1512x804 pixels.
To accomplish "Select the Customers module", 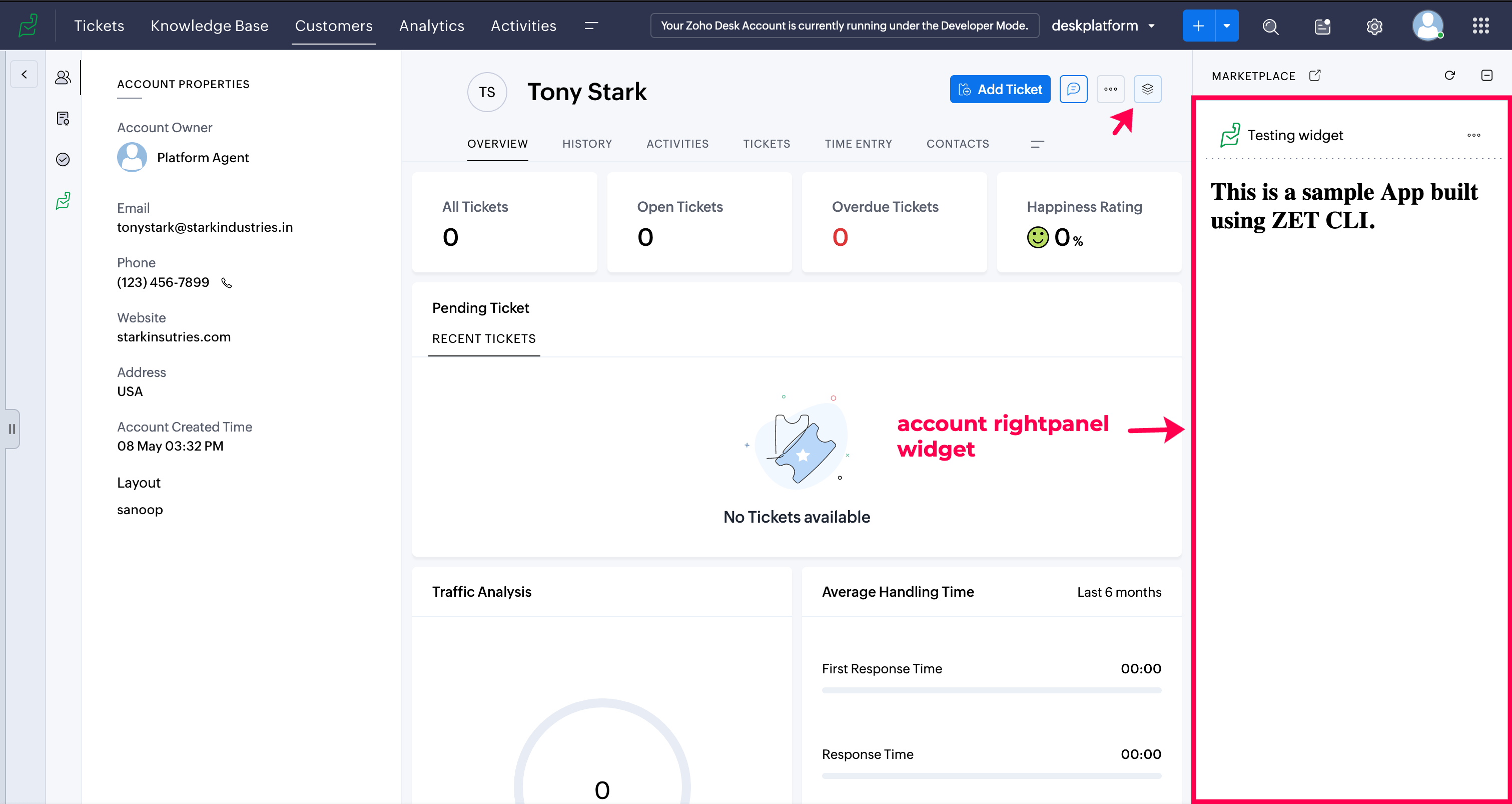I will pos(333,26).
